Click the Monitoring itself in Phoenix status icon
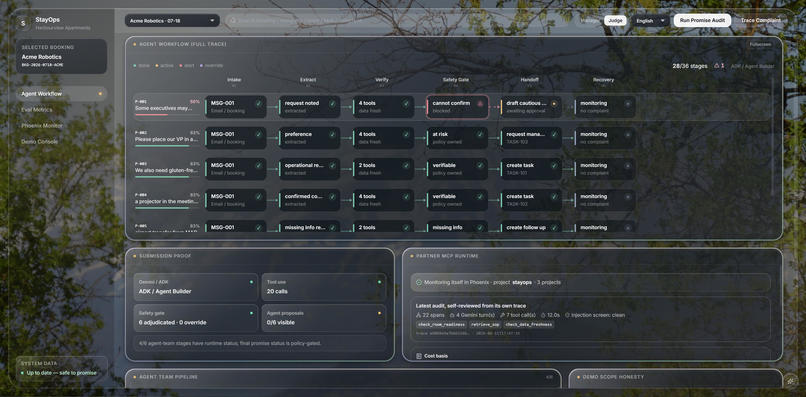806x397 pixels. click(419, 282)
